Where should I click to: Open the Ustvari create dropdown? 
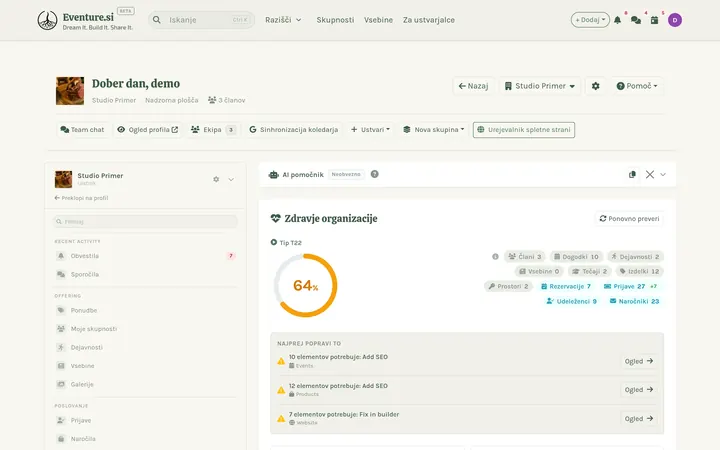[x=370, y=129]
